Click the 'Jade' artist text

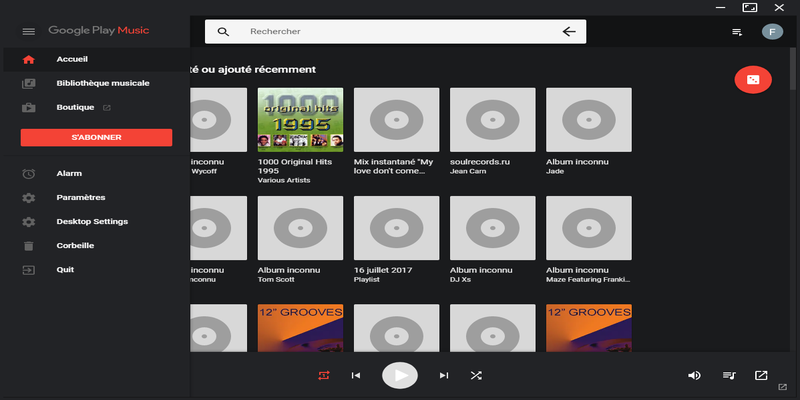pos(555,171)
